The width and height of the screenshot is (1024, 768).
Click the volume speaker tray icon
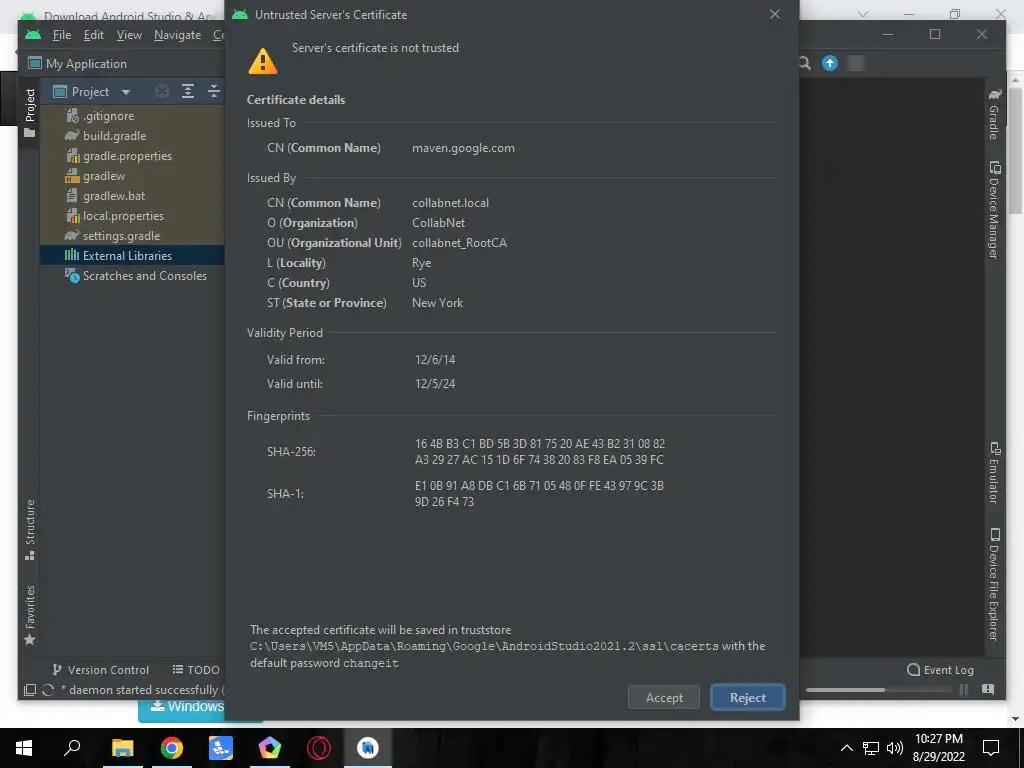click(x=895, y=748)
